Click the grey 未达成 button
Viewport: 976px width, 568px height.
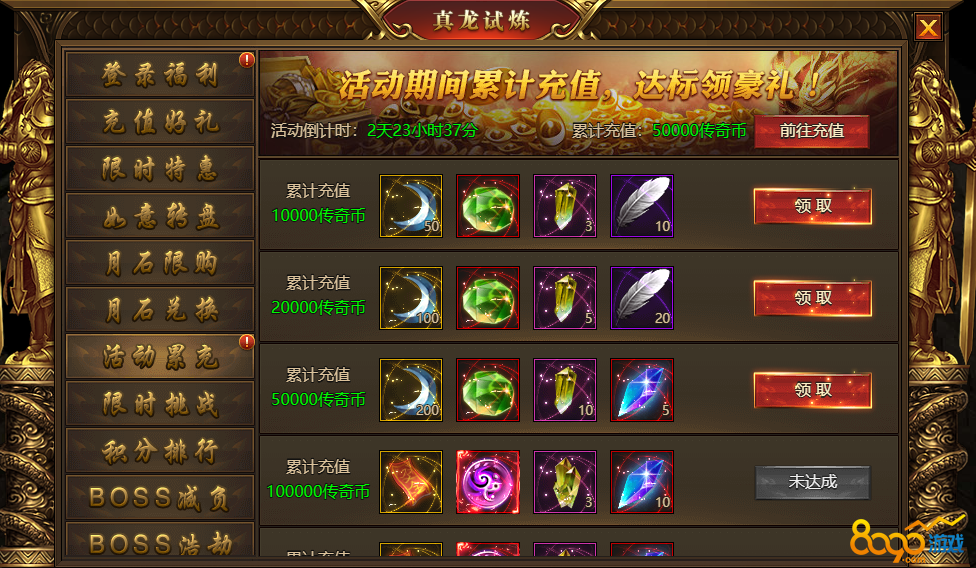point(812,482)
